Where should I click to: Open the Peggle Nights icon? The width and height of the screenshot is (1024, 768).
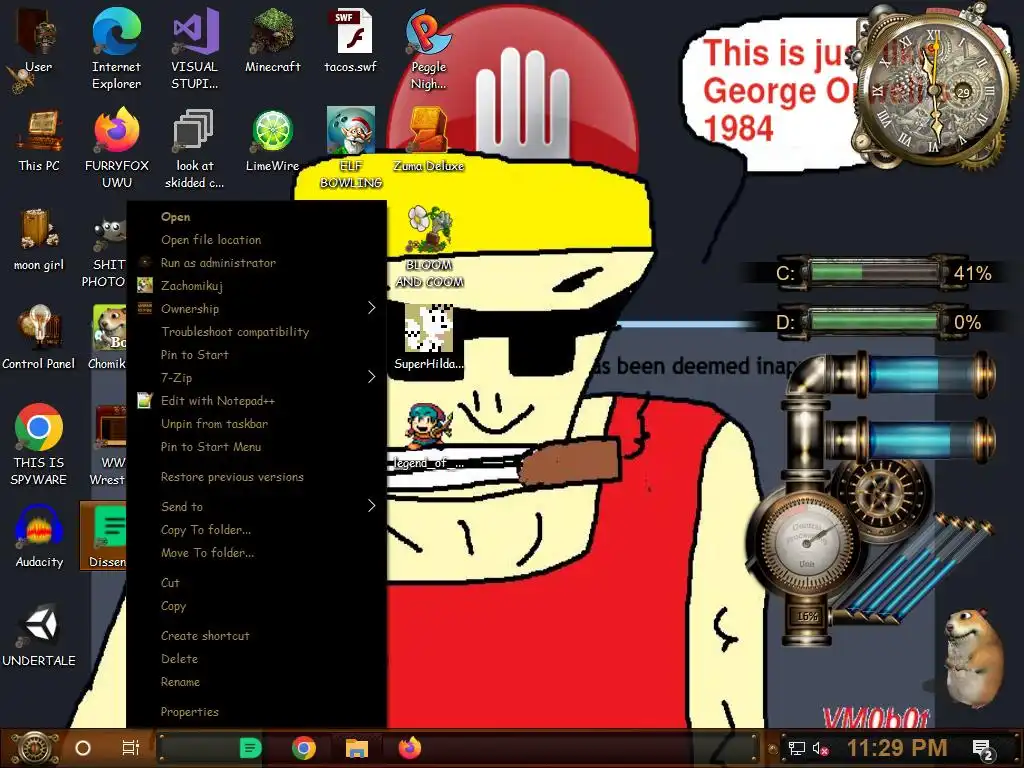[x=428, y=47]
